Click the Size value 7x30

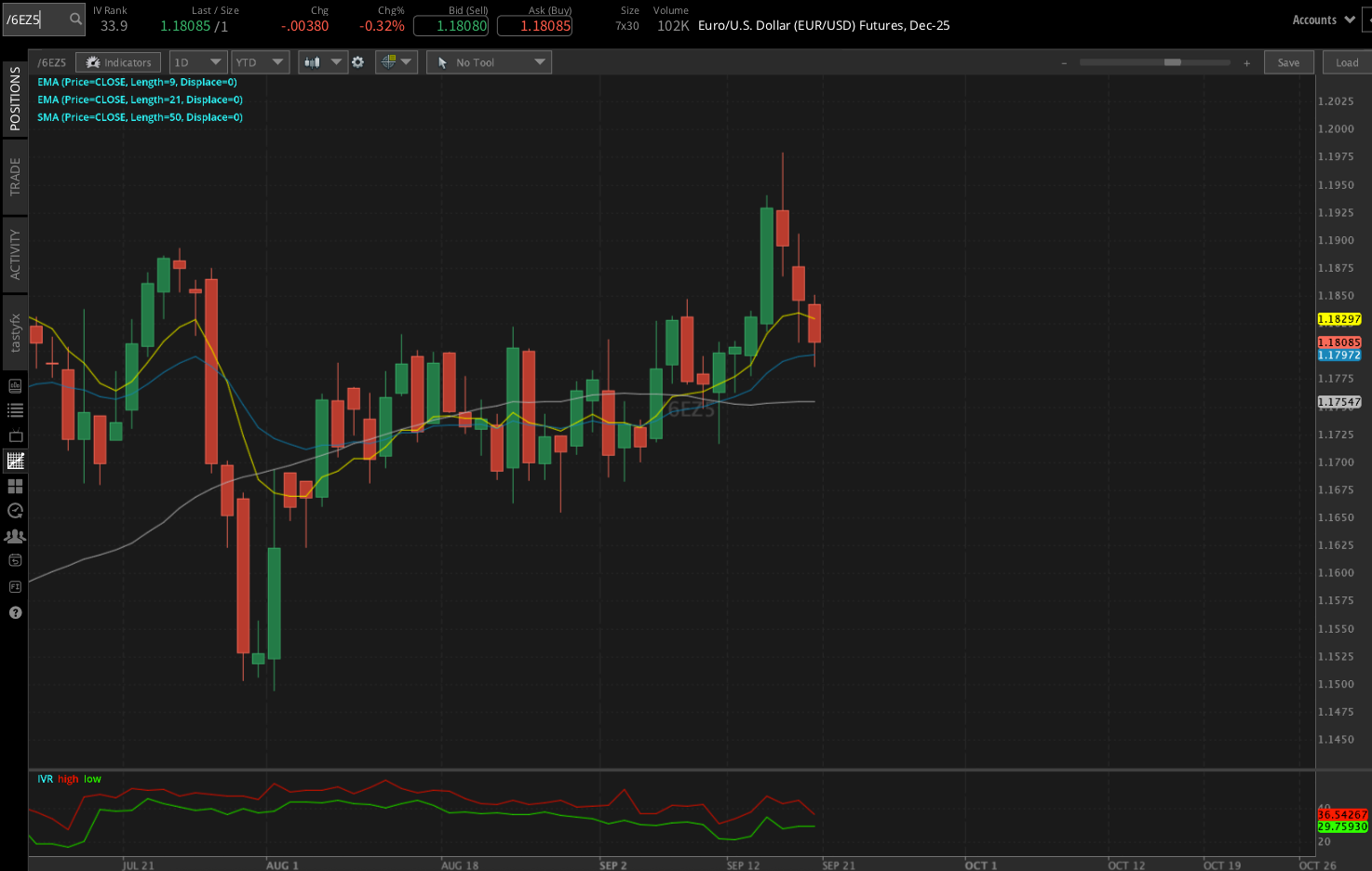coord(627,26)
